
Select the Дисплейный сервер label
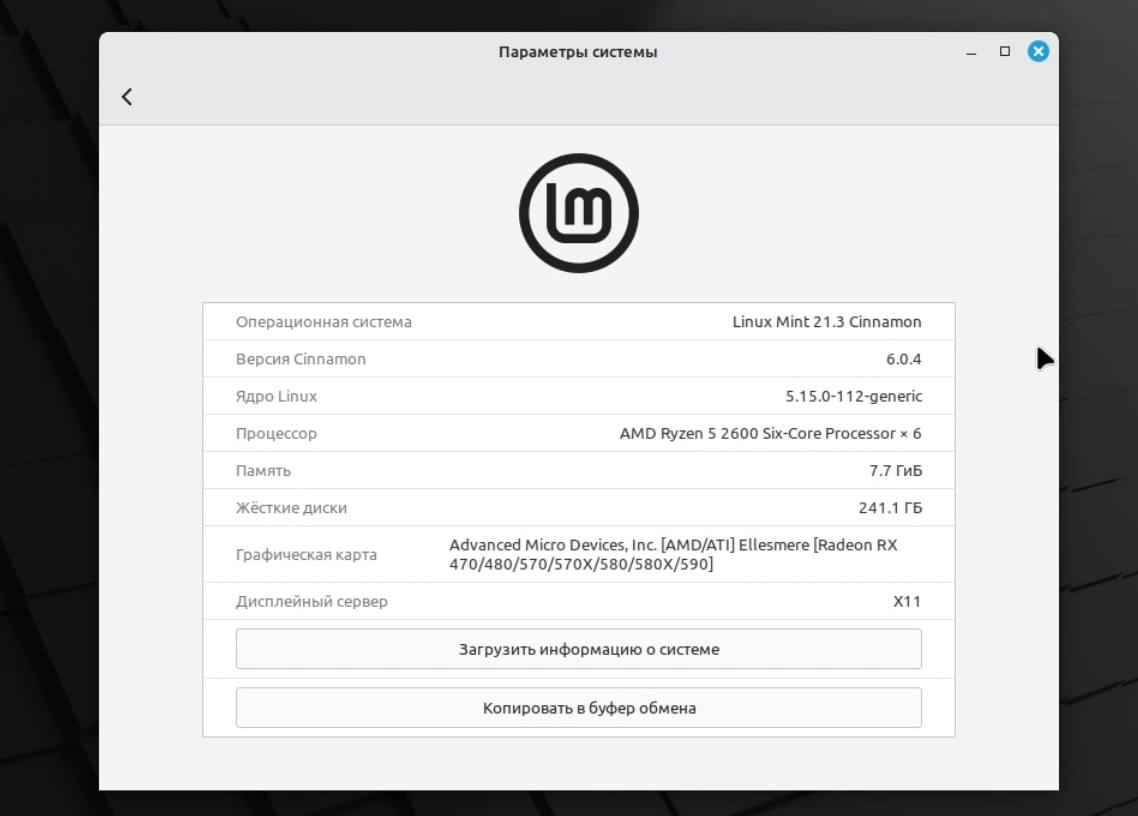[x=311, y=601]
